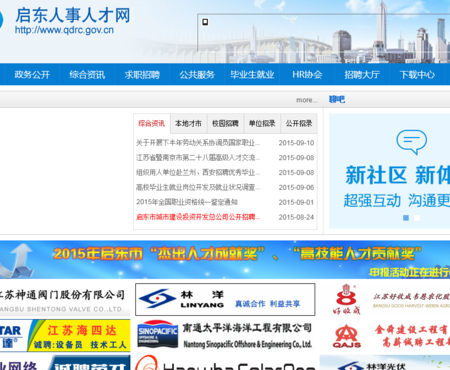Open the 江苏海四达 yellow recruitment ad

65,335
